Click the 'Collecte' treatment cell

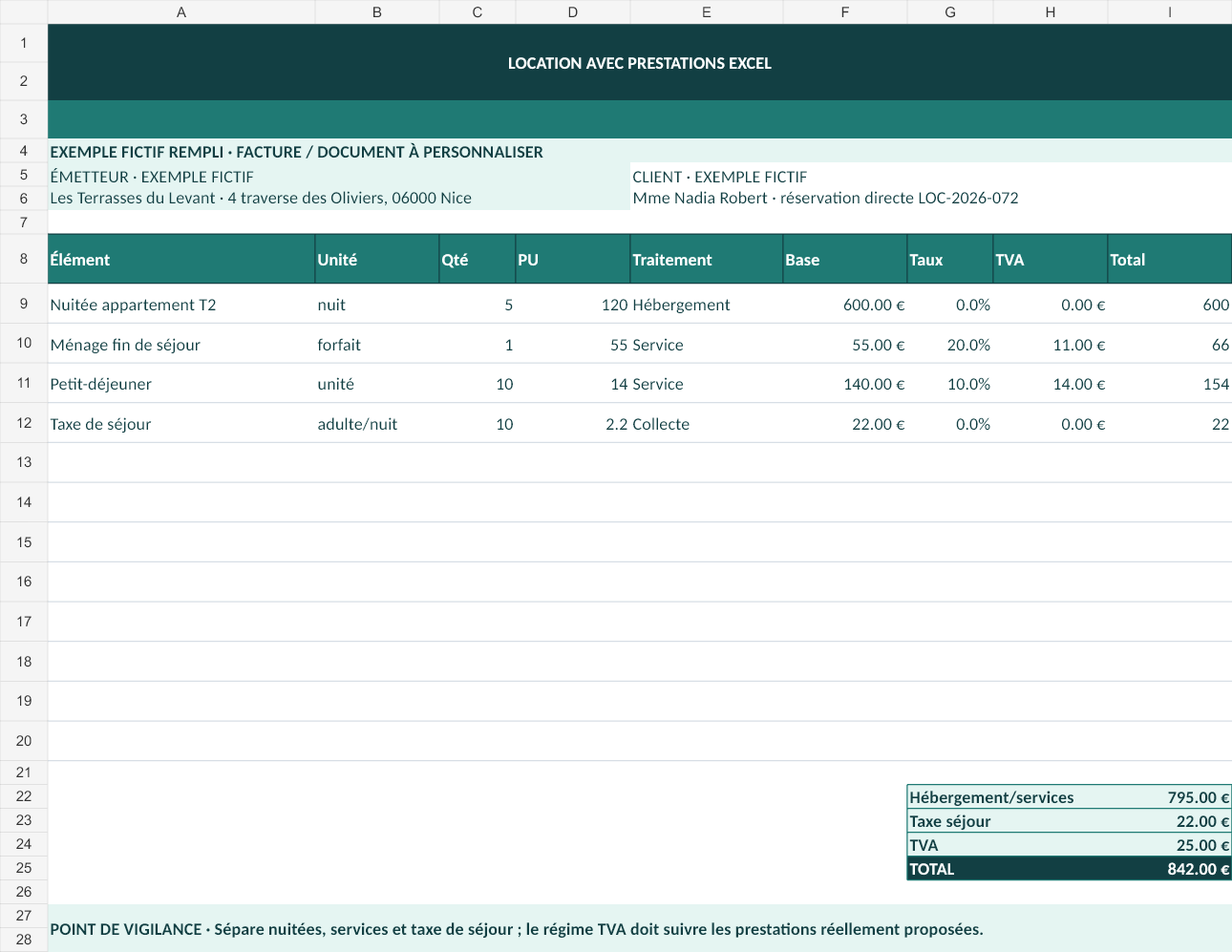click(x=707, y=423)
